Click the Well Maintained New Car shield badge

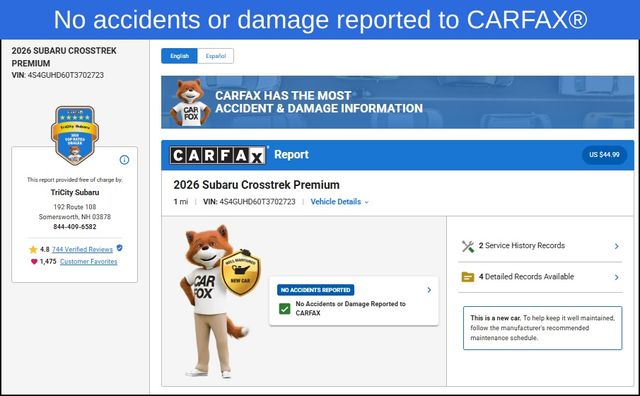click(240, 273)
